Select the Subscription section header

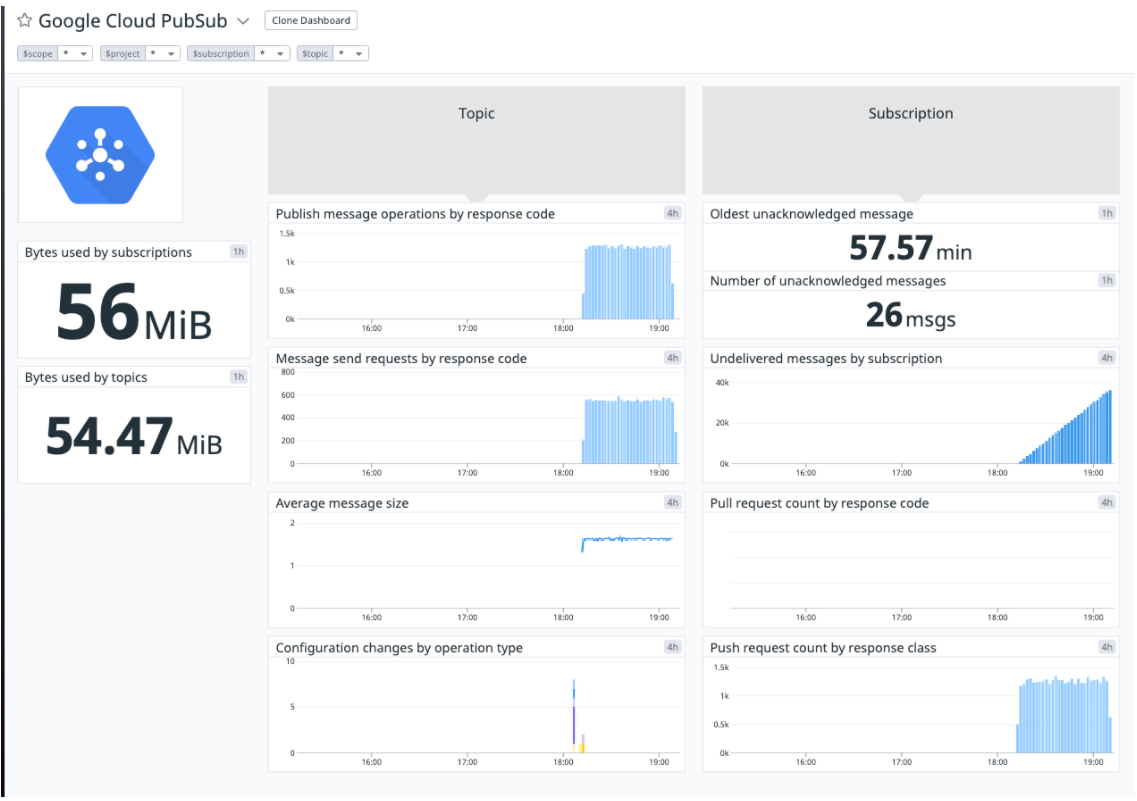click(910, 113)
